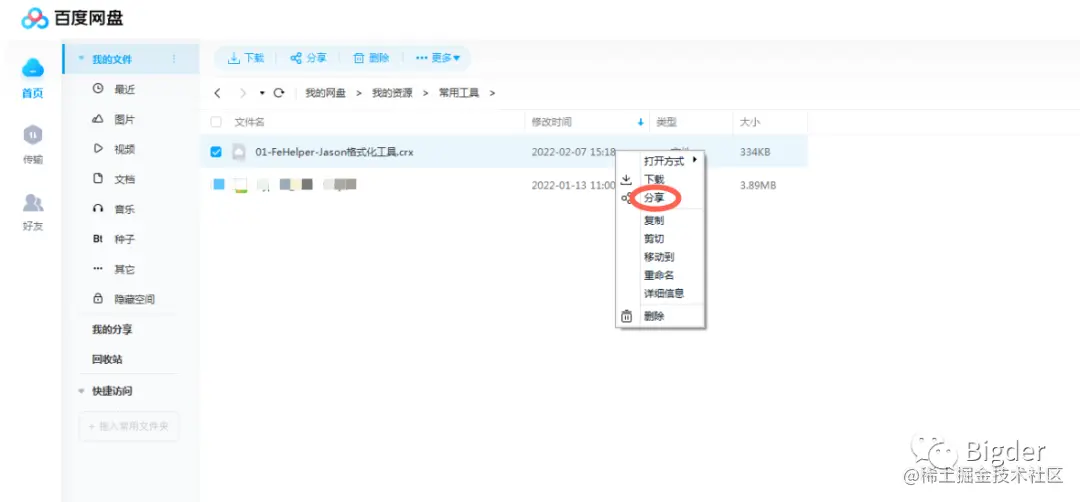Go forward with the right arrow
The height and width of the screenshot is (502, 1080).
(242, 93)
